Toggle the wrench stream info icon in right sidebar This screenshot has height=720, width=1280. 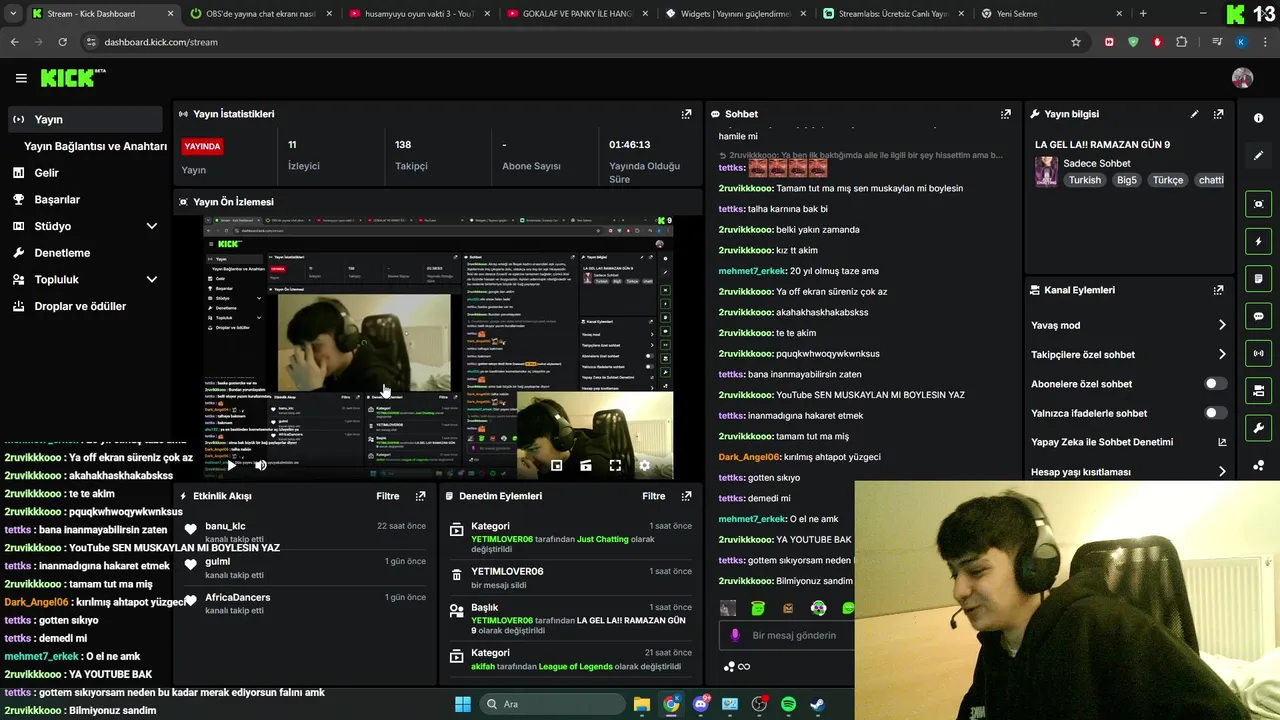tap(1258, 428)
